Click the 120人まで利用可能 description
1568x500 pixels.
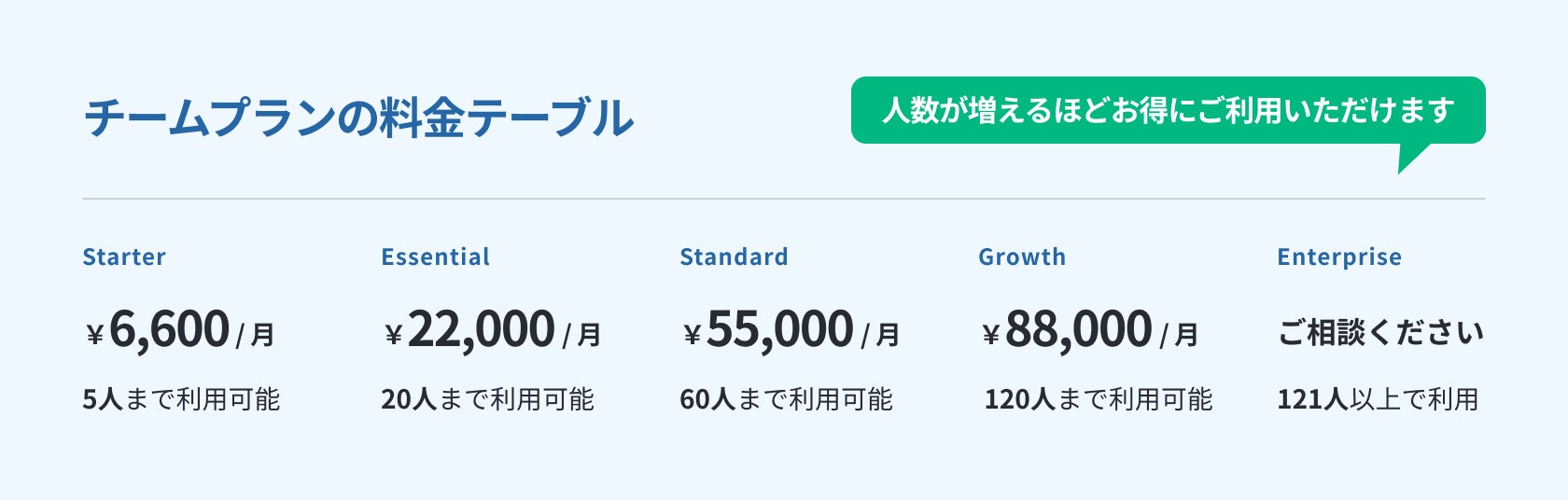1099,399
